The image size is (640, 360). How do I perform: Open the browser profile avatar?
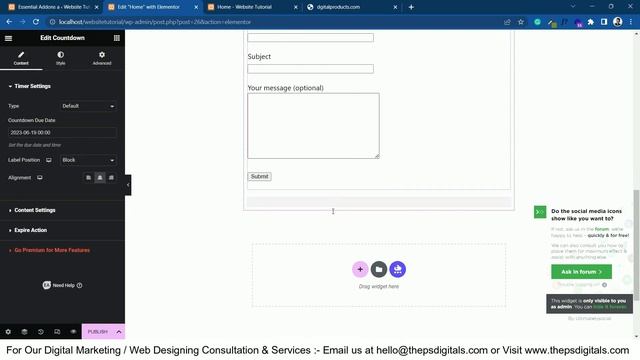(618, 22)
